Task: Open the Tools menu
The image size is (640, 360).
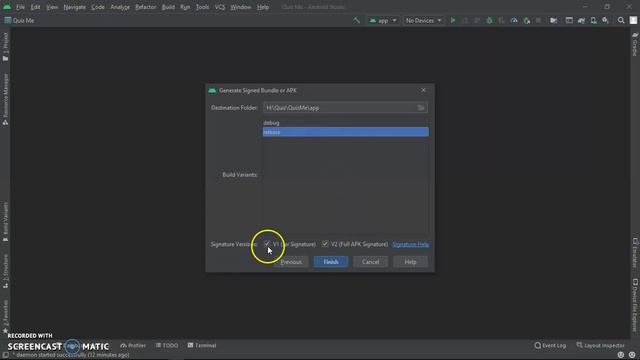Action: tap(202, 7)
